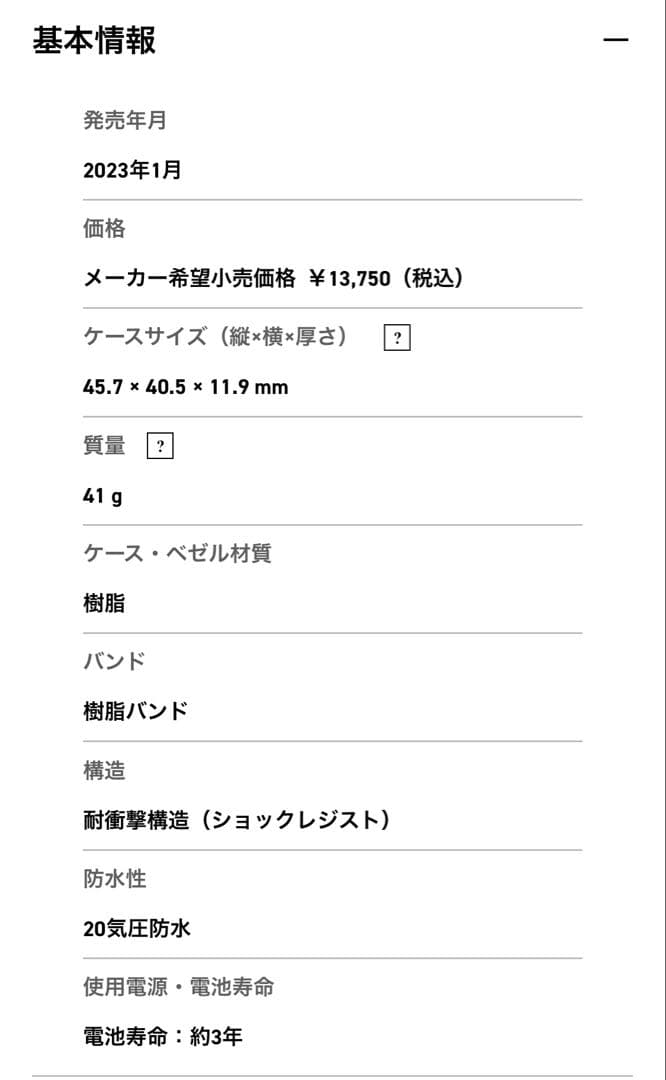Screen dimensions: 666x1080
Task: Select the 20気圧防水 value
Action: [137, 928]
